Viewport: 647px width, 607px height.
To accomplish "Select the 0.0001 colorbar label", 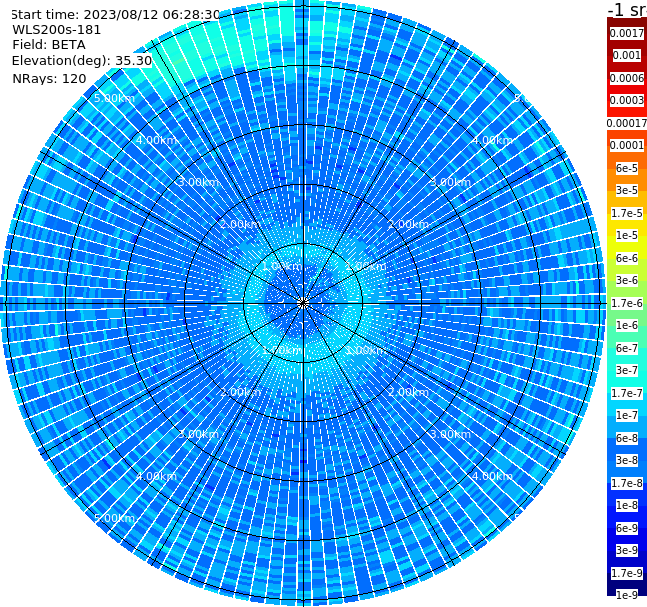I will pyautogui.click(x=627, y=145).
